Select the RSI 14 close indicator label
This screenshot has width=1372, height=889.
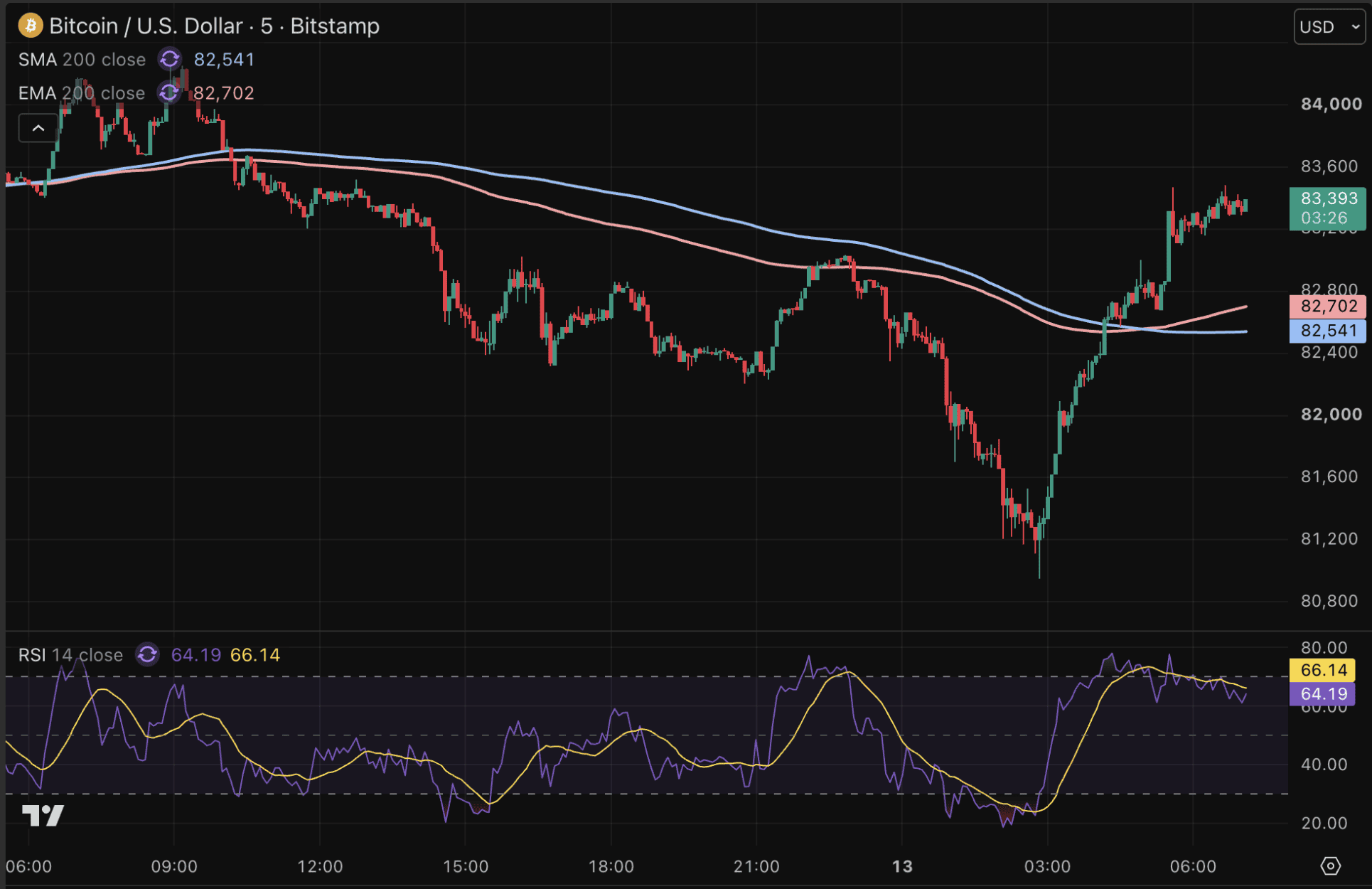pos(70,654)
